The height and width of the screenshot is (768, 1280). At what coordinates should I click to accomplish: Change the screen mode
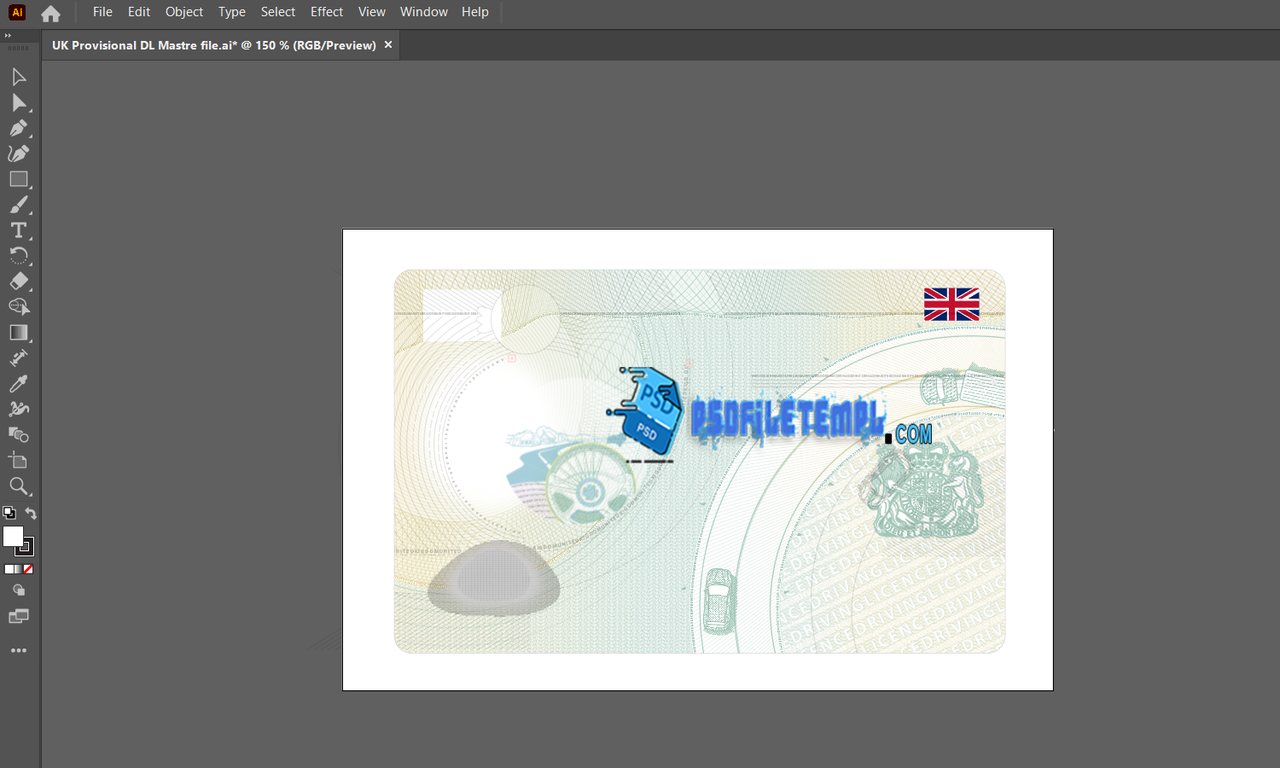tap(18, 616)
